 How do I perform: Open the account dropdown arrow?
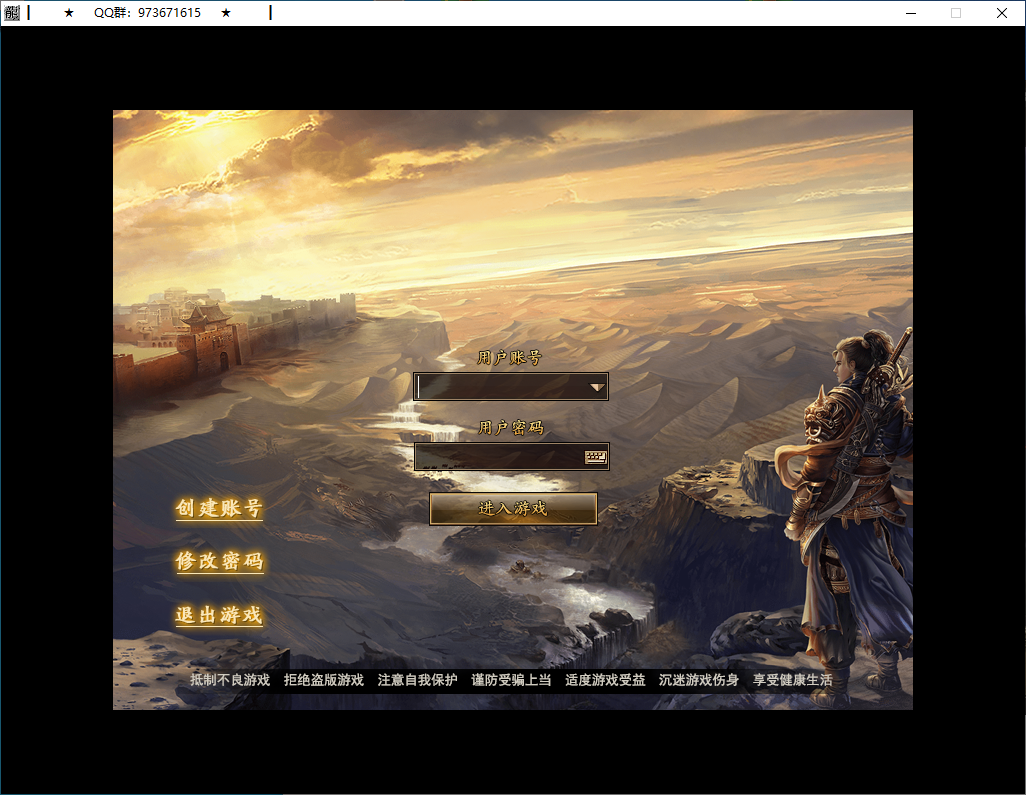pos(596,387)
